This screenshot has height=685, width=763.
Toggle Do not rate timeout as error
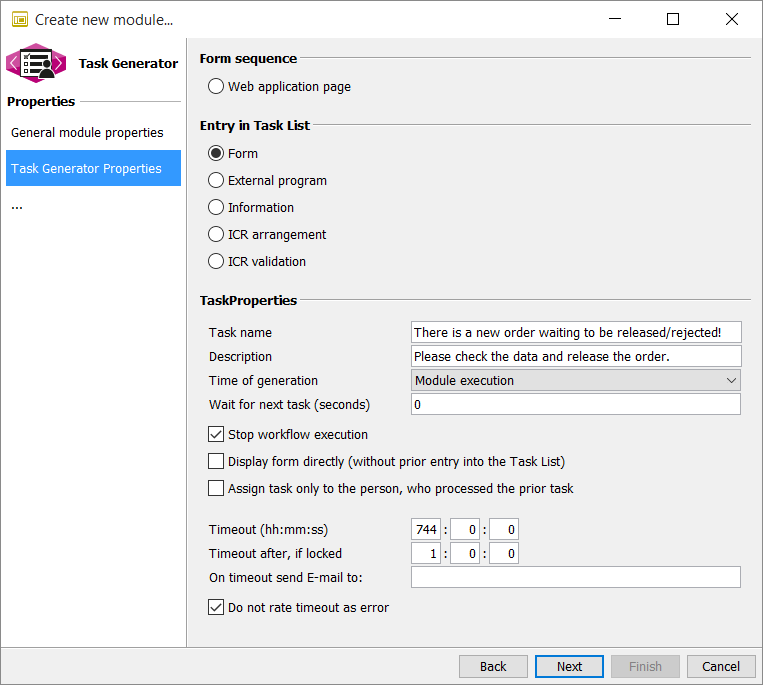pos(216,608)
